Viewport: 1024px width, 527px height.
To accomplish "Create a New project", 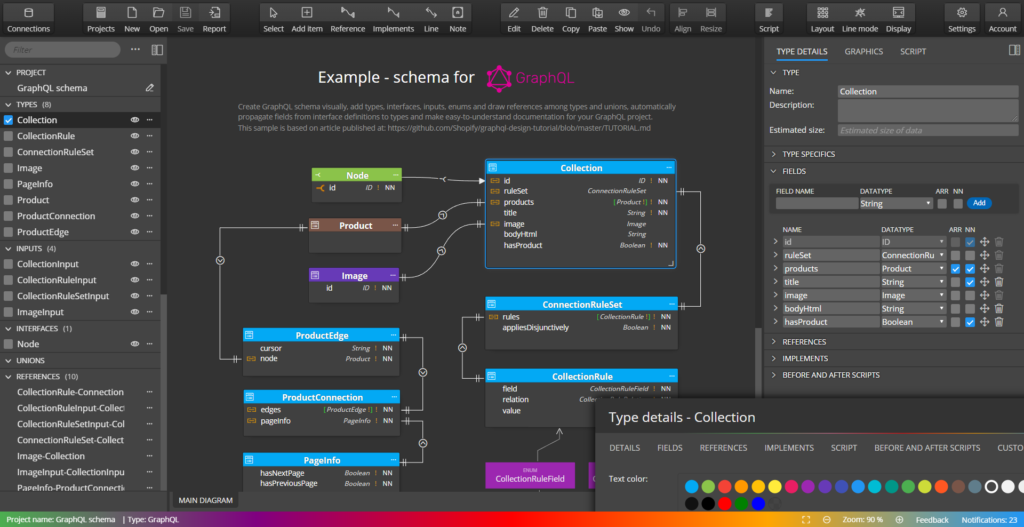I will 132,19.
